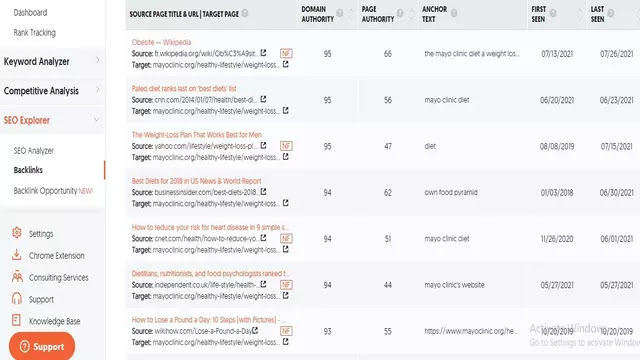The height and width of the screenshot is (360, 640).
Task: Open external link for cnn.com source
Action: [263, 99]
